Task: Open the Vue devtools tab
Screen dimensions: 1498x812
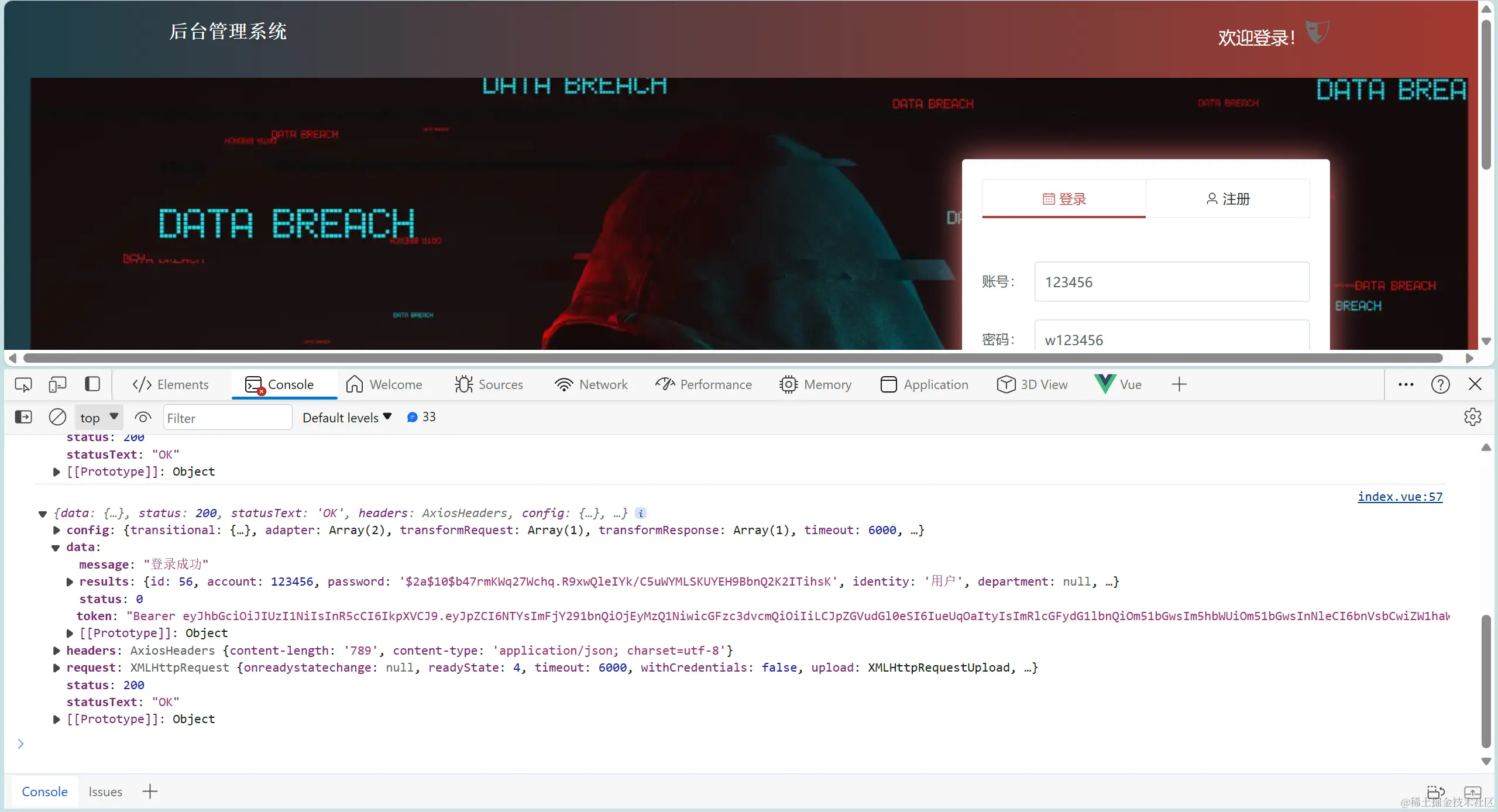Action: click(1118, 384)
